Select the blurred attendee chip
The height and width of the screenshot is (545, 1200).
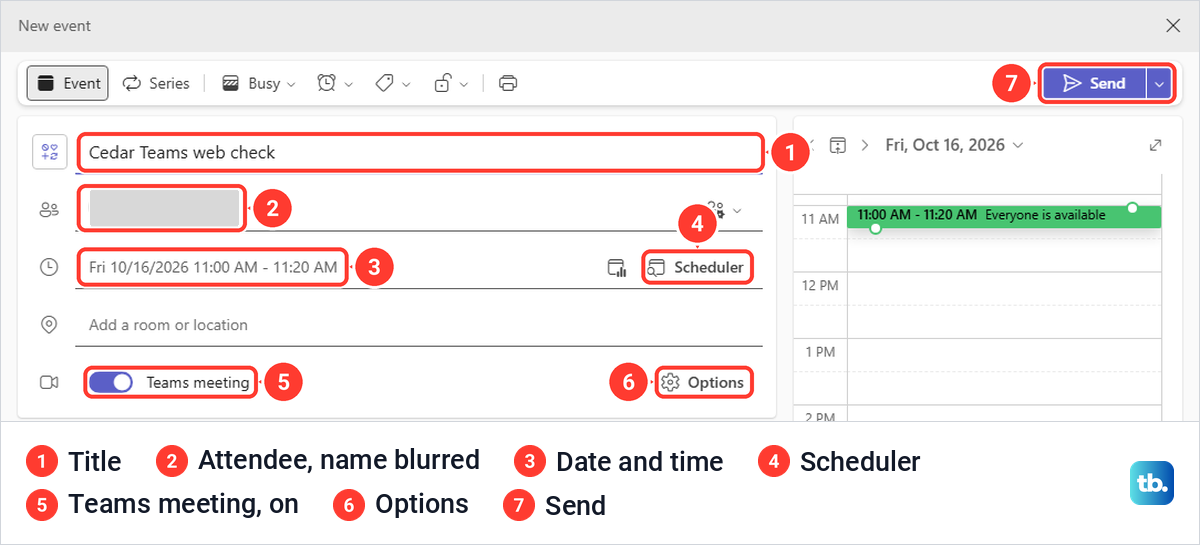point(164,209)
